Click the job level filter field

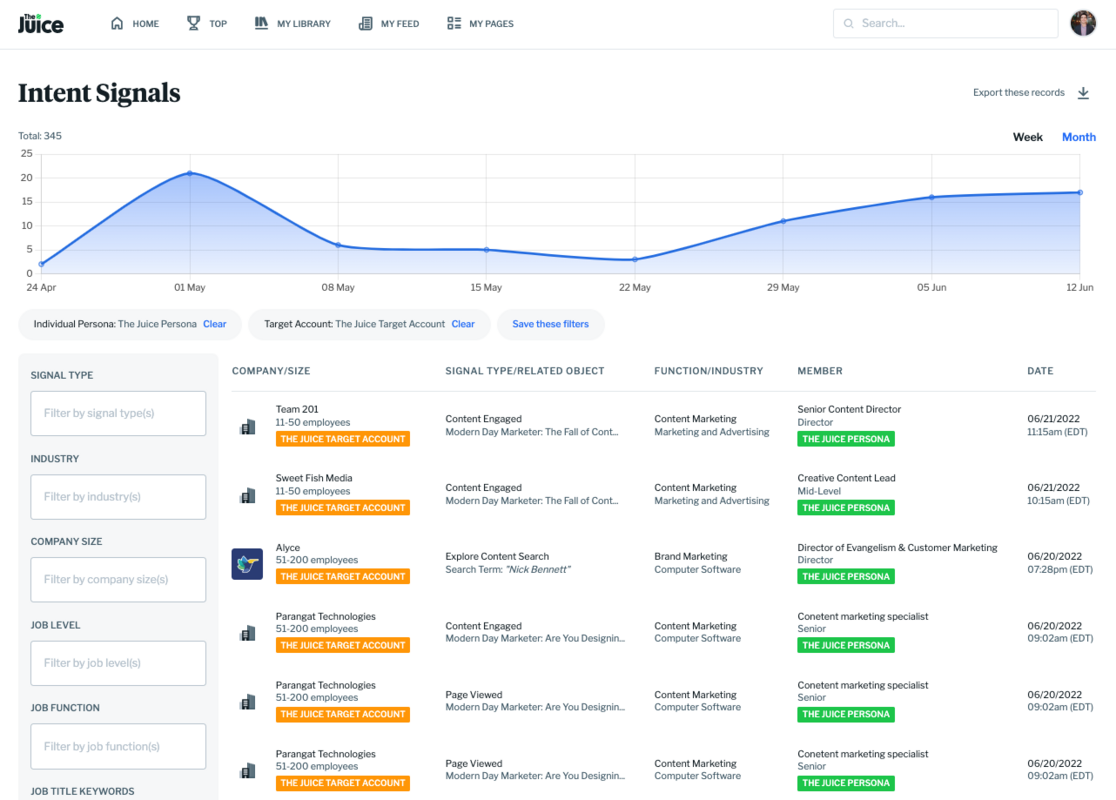[118, 663]
